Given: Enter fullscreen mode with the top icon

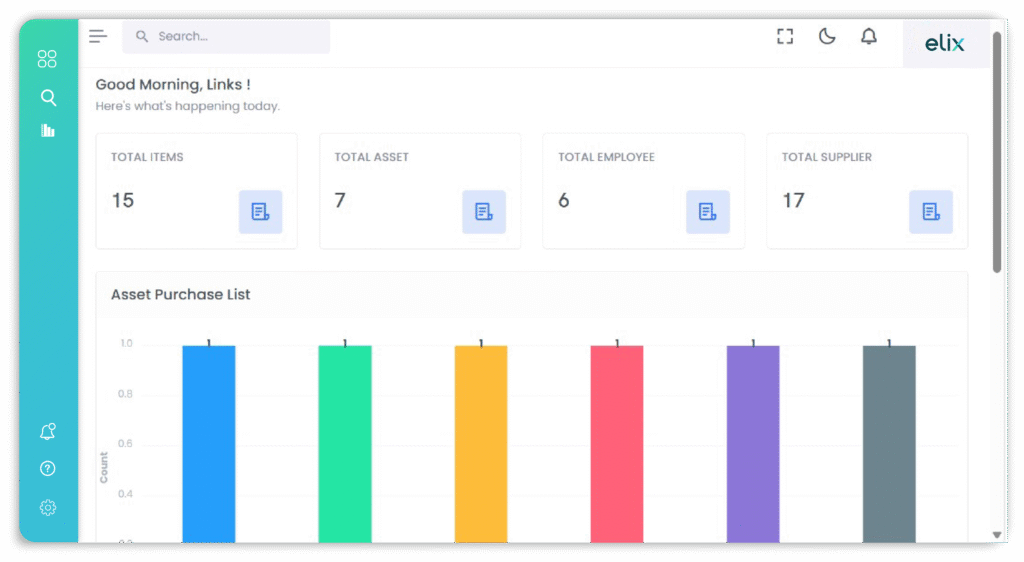Looking at the screenshot, I should tap(785, 37).
